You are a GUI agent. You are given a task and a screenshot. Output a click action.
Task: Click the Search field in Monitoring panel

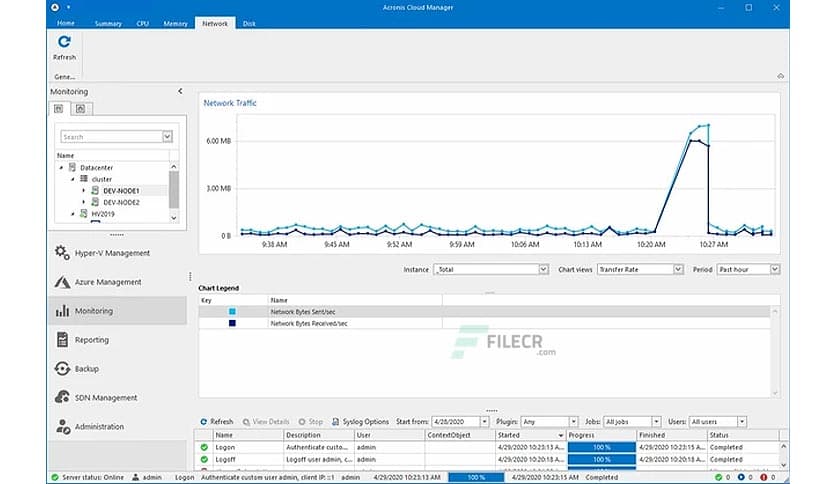click(111, 137)
